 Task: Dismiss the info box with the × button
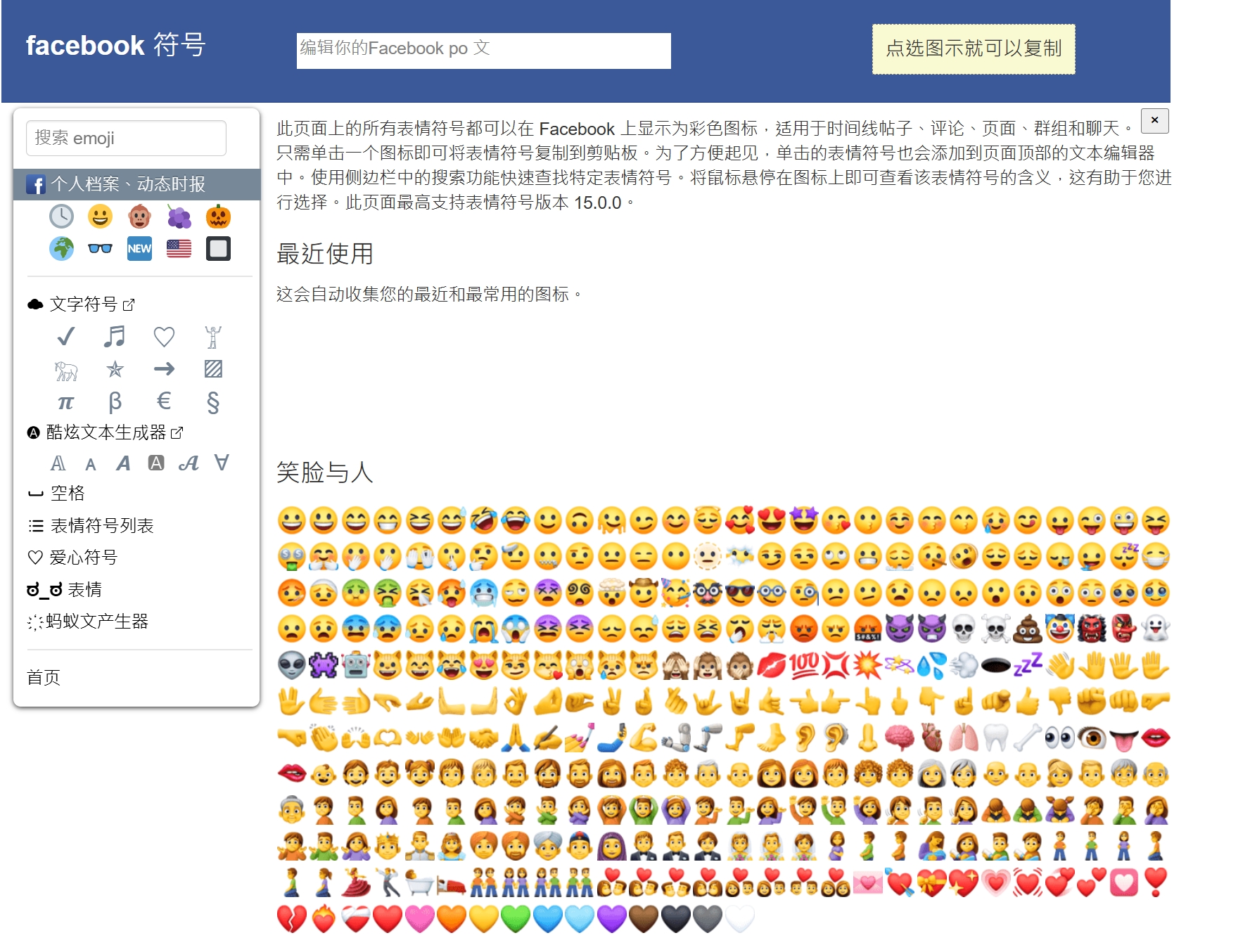1154,121
